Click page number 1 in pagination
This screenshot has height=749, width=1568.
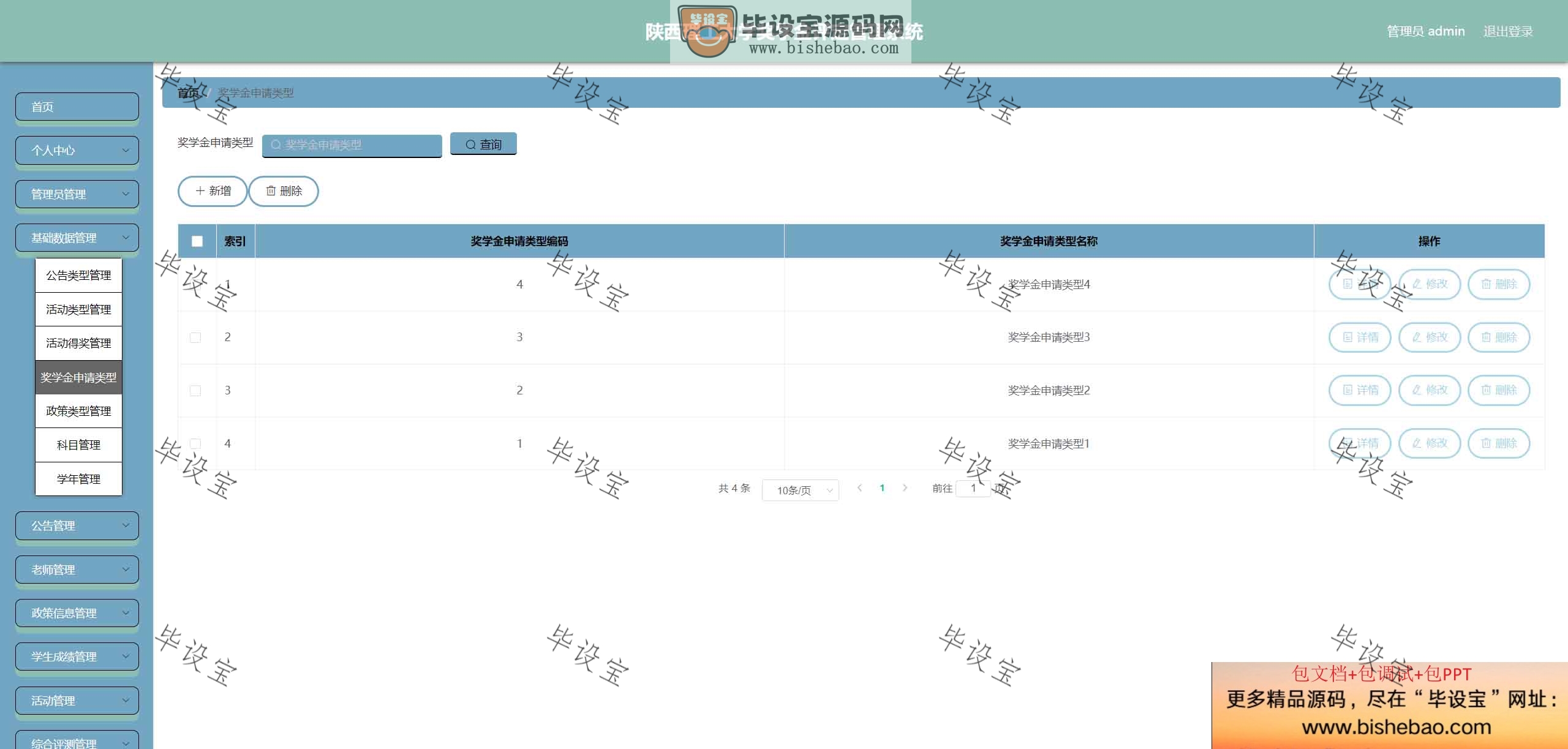click(x=882, y=488)
